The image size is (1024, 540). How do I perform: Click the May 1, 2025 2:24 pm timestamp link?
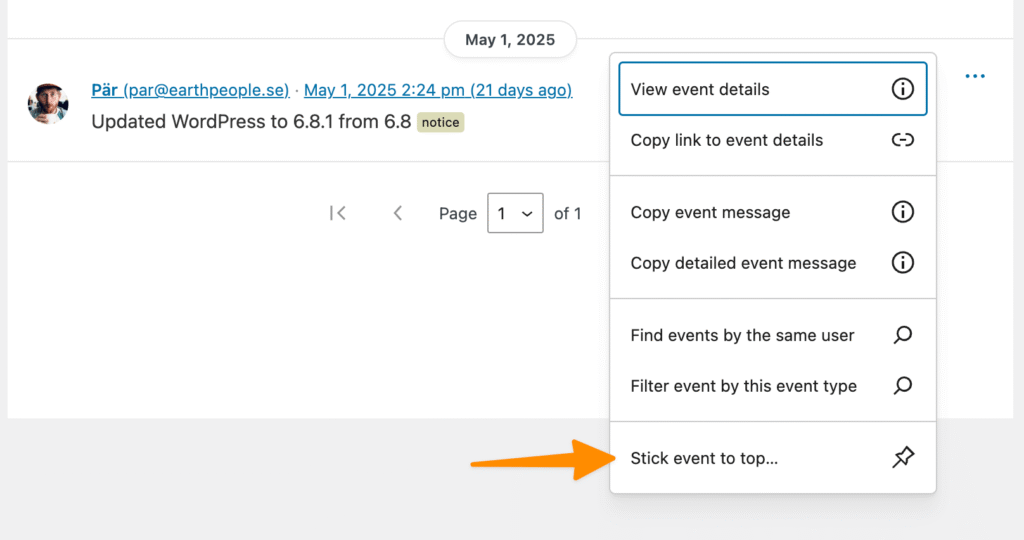[438, 90]
